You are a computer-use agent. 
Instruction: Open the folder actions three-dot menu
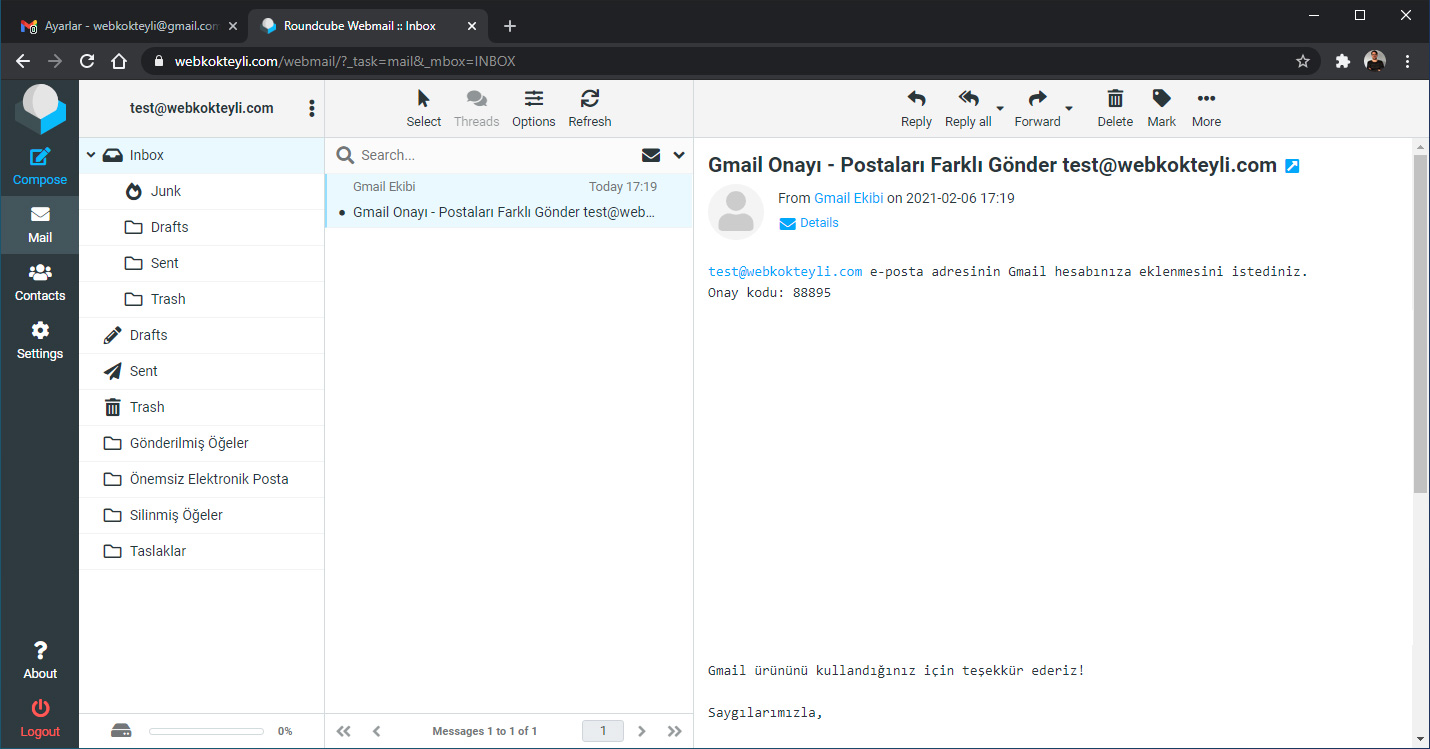tap(312, 108)
